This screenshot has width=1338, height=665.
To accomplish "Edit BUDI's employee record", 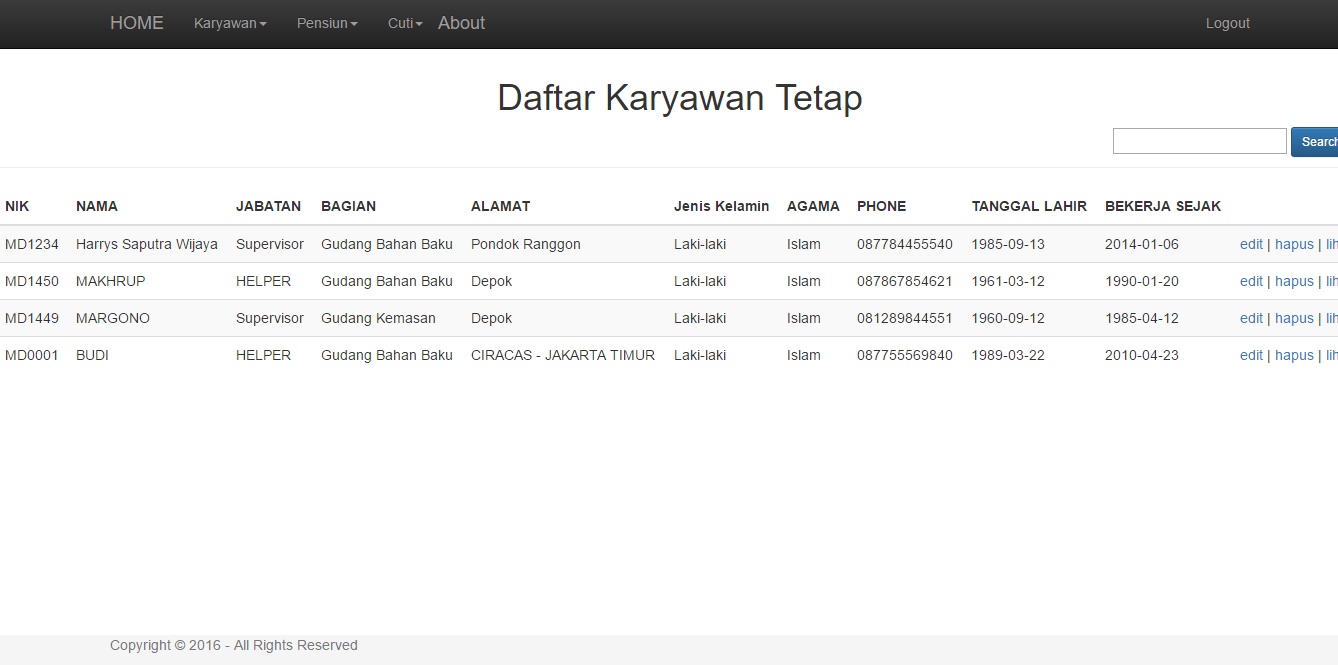I will click(x=1251, y=355).
